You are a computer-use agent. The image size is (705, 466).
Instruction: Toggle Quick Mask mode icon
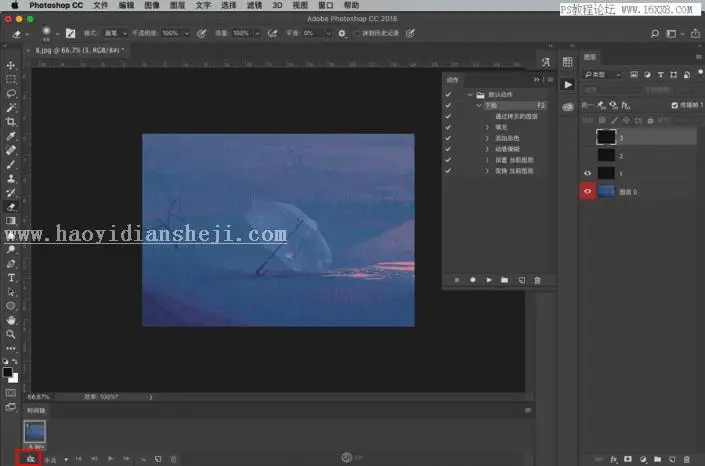[11, 393]
